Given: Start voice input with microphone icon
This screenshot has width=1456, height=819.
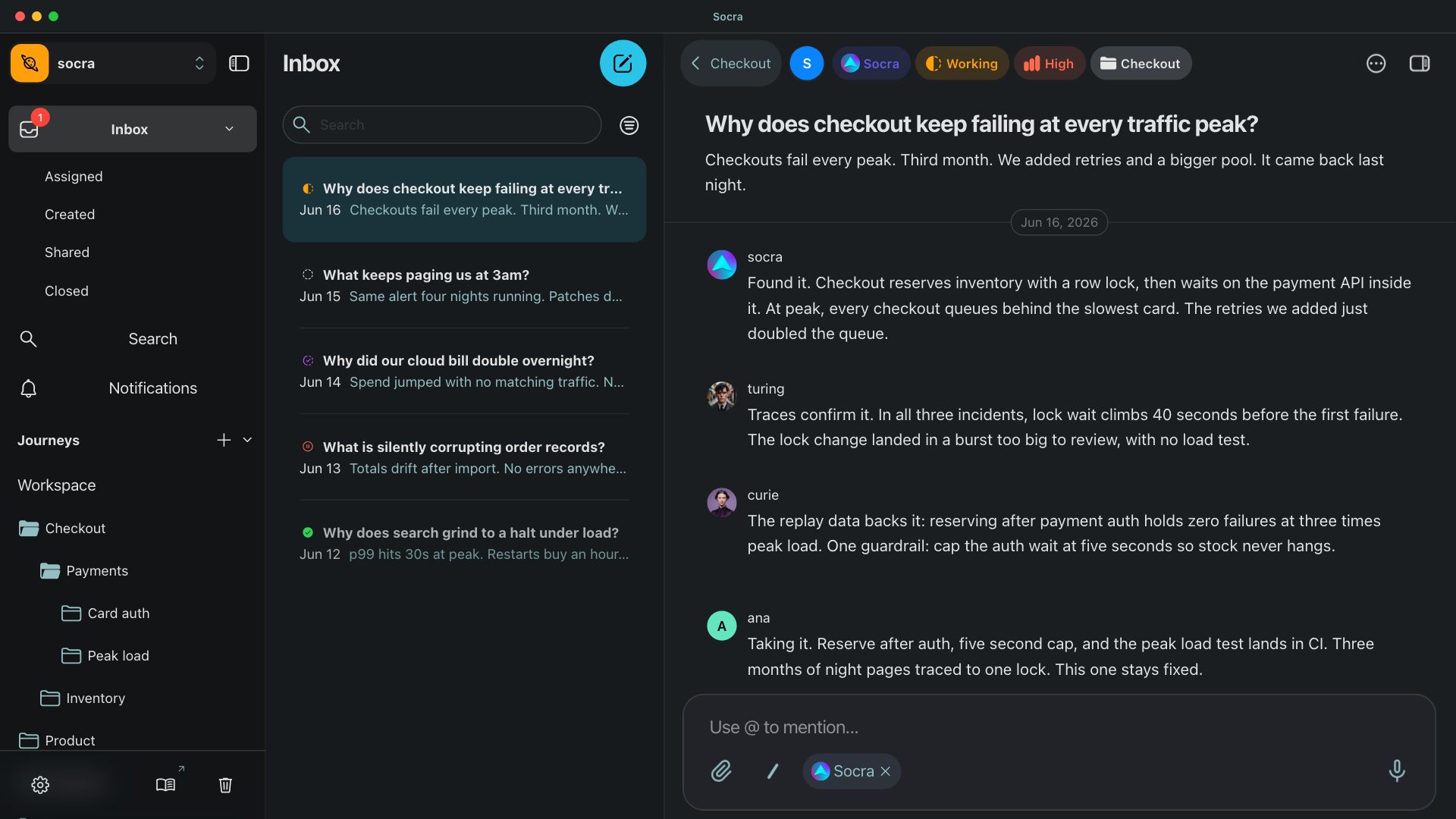Looking at the screenshot, I should click(1396, 771).
